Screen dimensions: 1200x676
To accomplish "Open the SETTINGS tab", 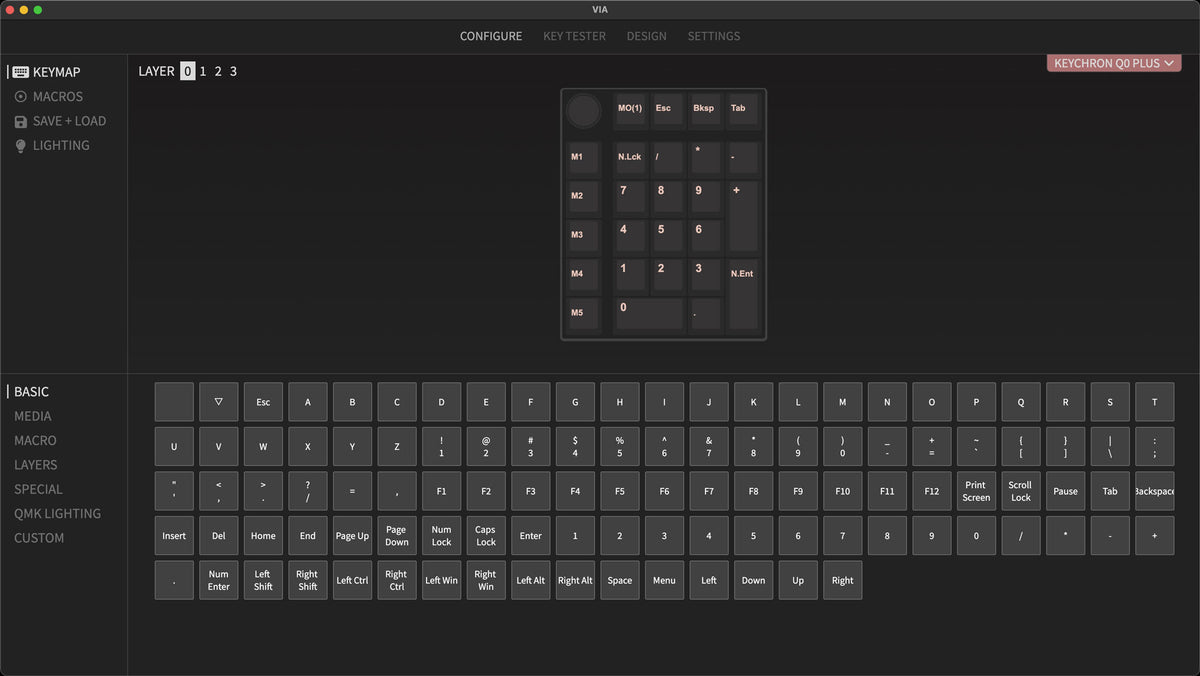I will click(713, 36).
